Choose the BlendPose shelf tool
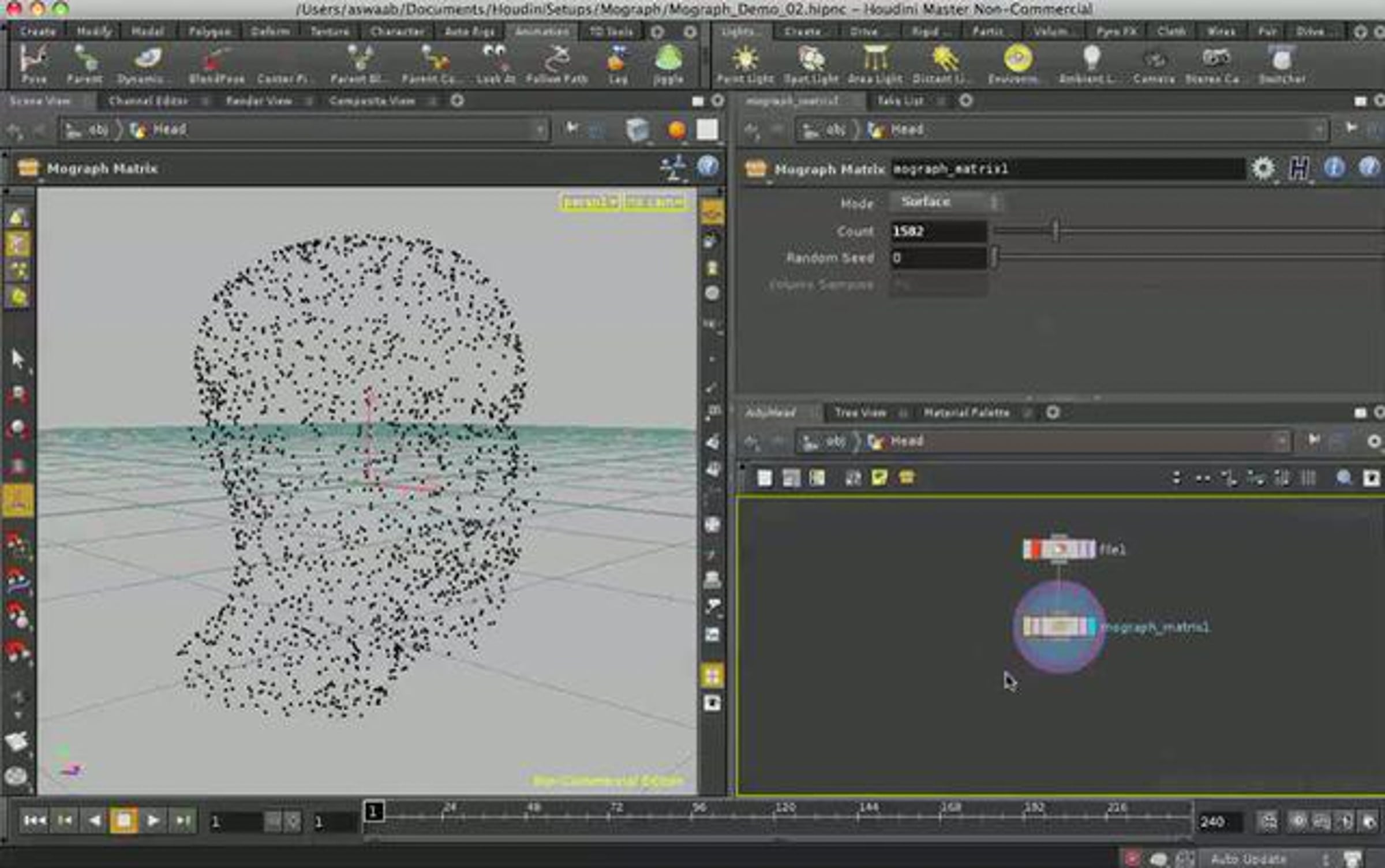 tap(216, 65)
